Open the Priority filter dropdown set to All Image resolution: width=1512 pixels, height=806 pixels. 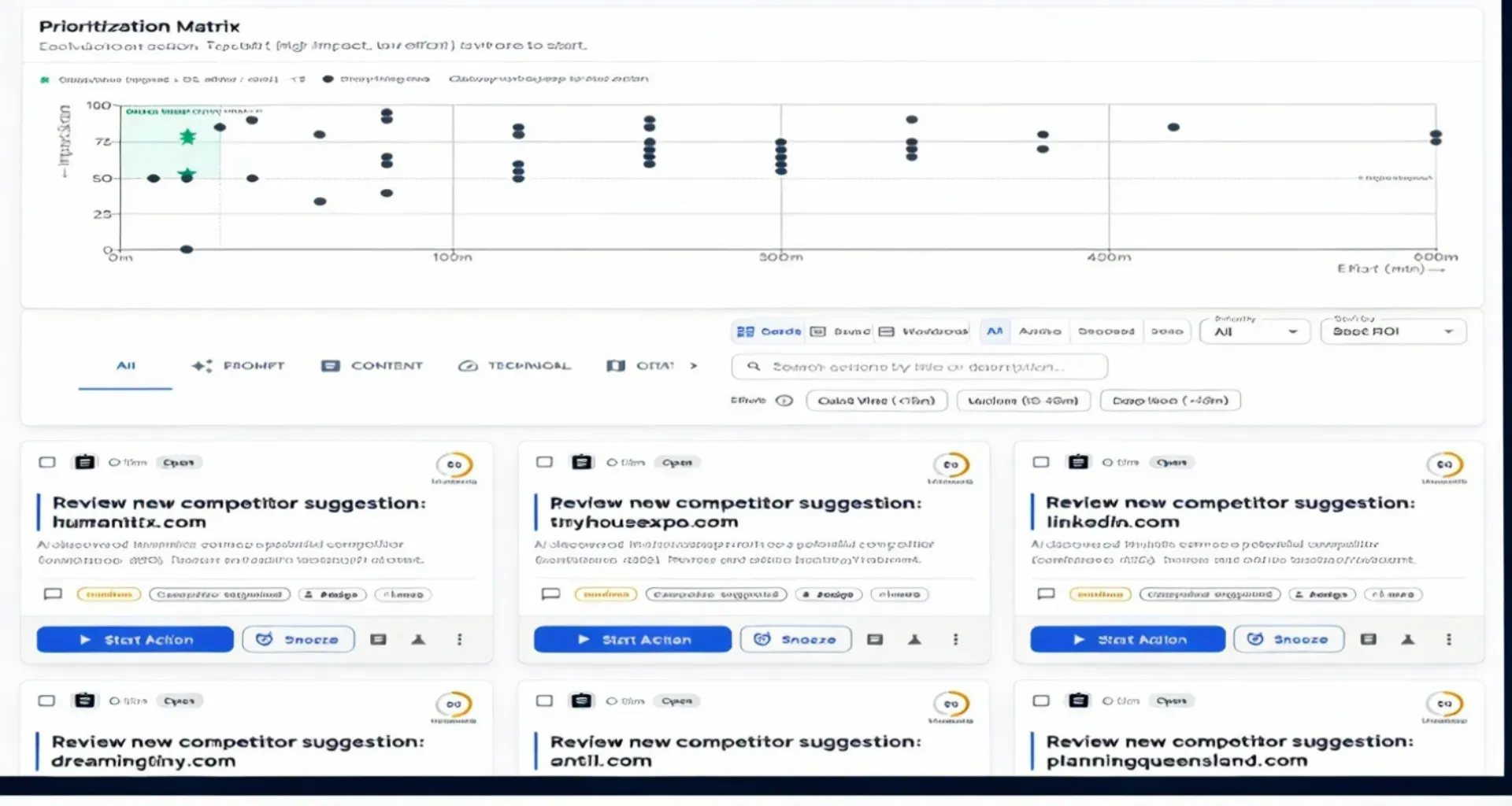[1254, 331]
